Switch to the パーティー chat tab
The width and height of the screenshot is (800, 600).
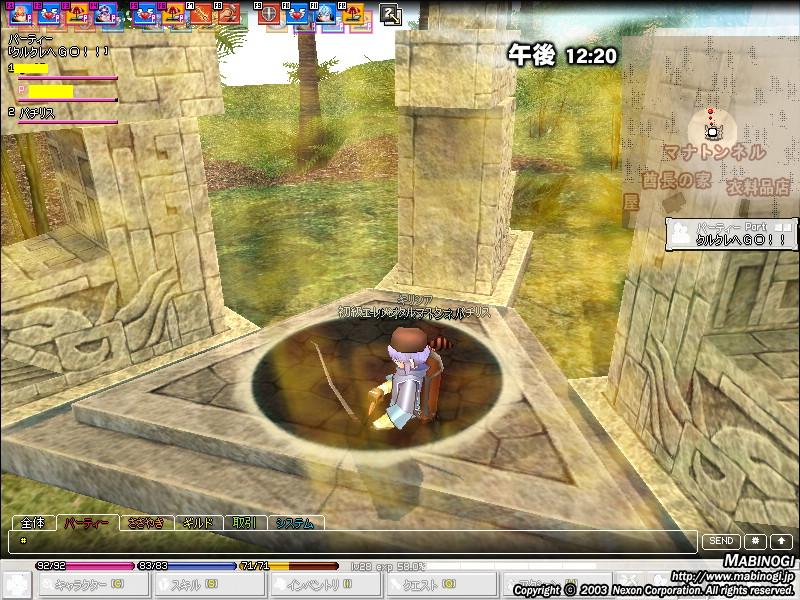[87, 523]
